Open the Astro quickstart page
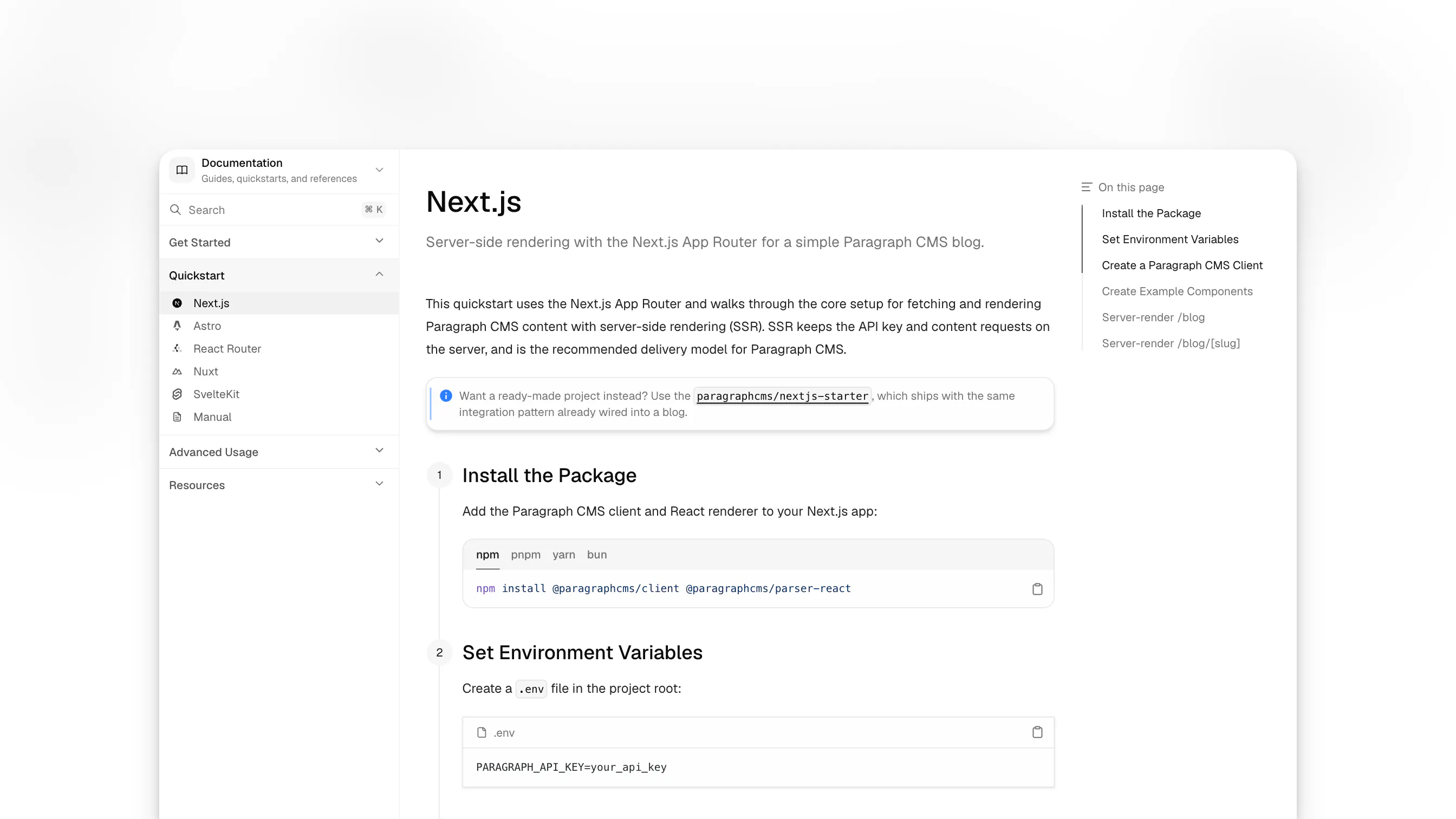This screenshot has width=1456, height=819. click(x=278, y=326)
